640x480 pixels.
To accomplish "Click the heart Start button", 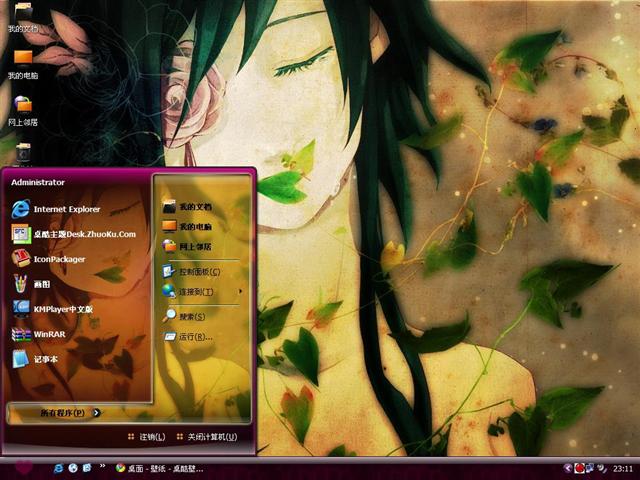I will click(24, 468).
